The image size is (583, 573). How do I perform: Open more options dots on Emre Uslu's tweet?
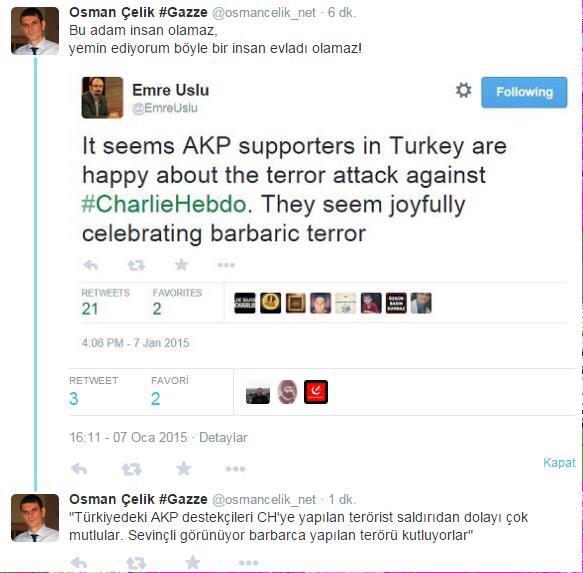pos(226,265)
